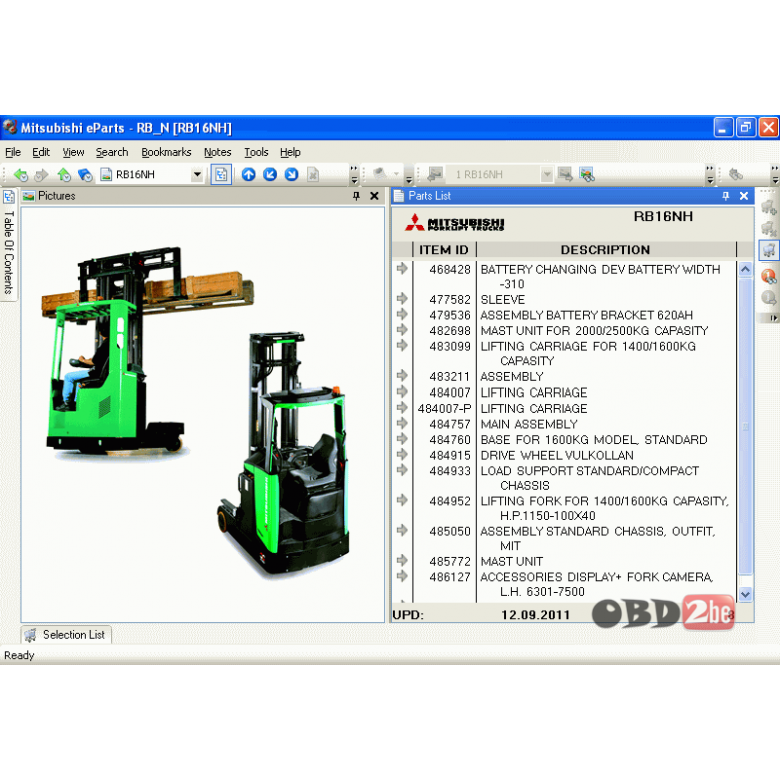
Task: Click arrow beside item 482698
Action: tap(402, 329)
